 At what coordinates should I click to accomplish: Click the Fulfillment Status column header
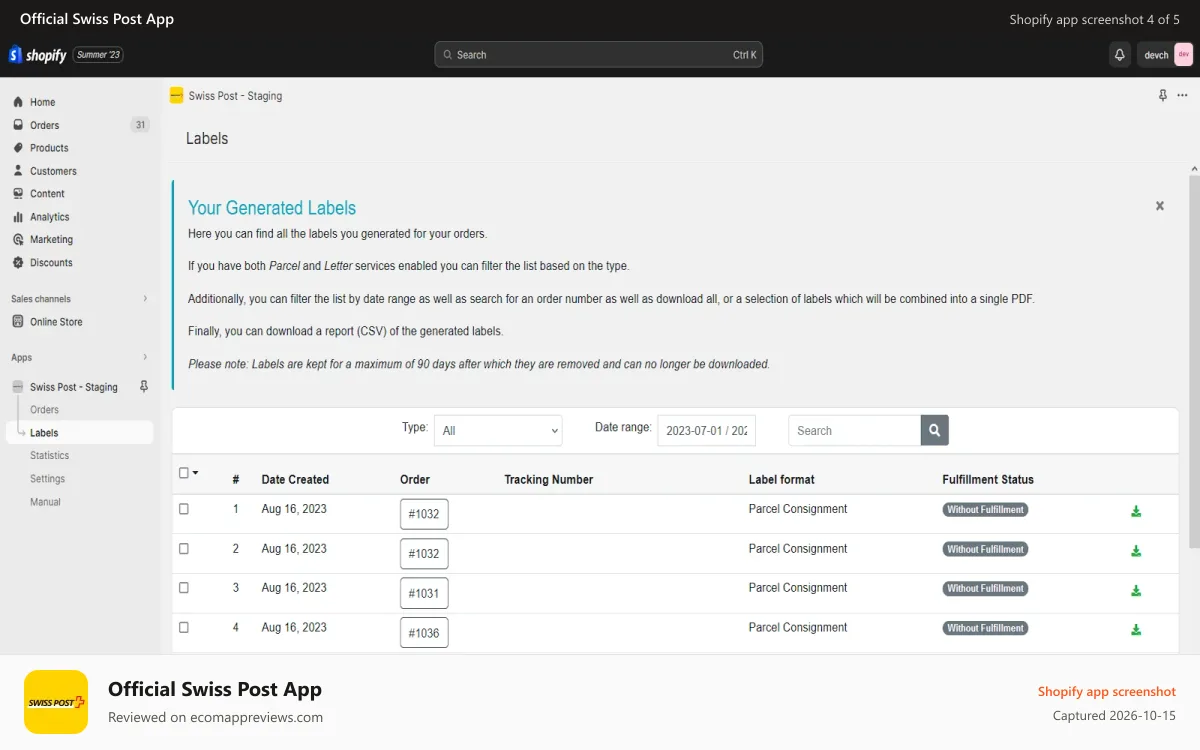[988, 480]
